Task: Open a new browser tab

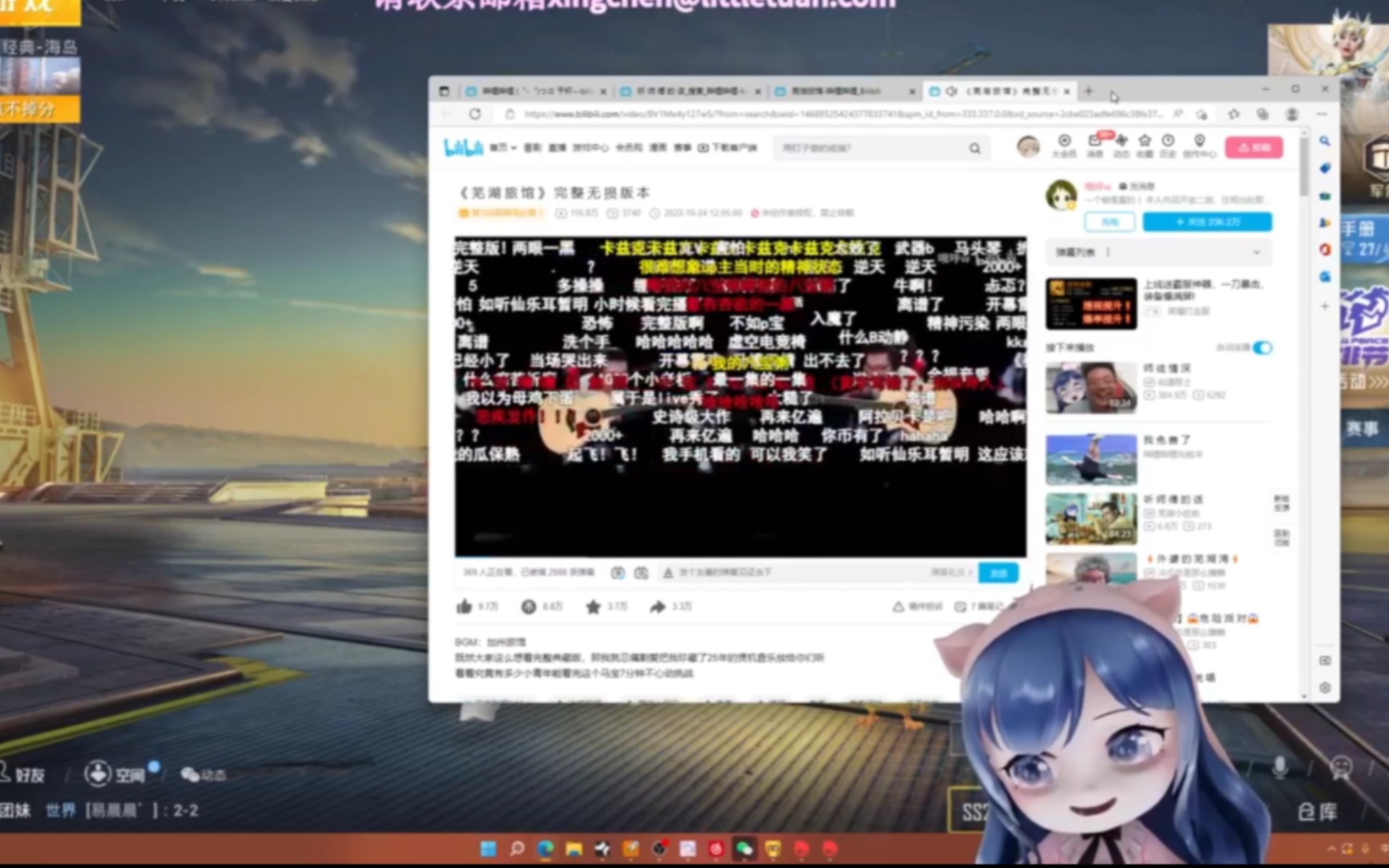Action: 1089,91
